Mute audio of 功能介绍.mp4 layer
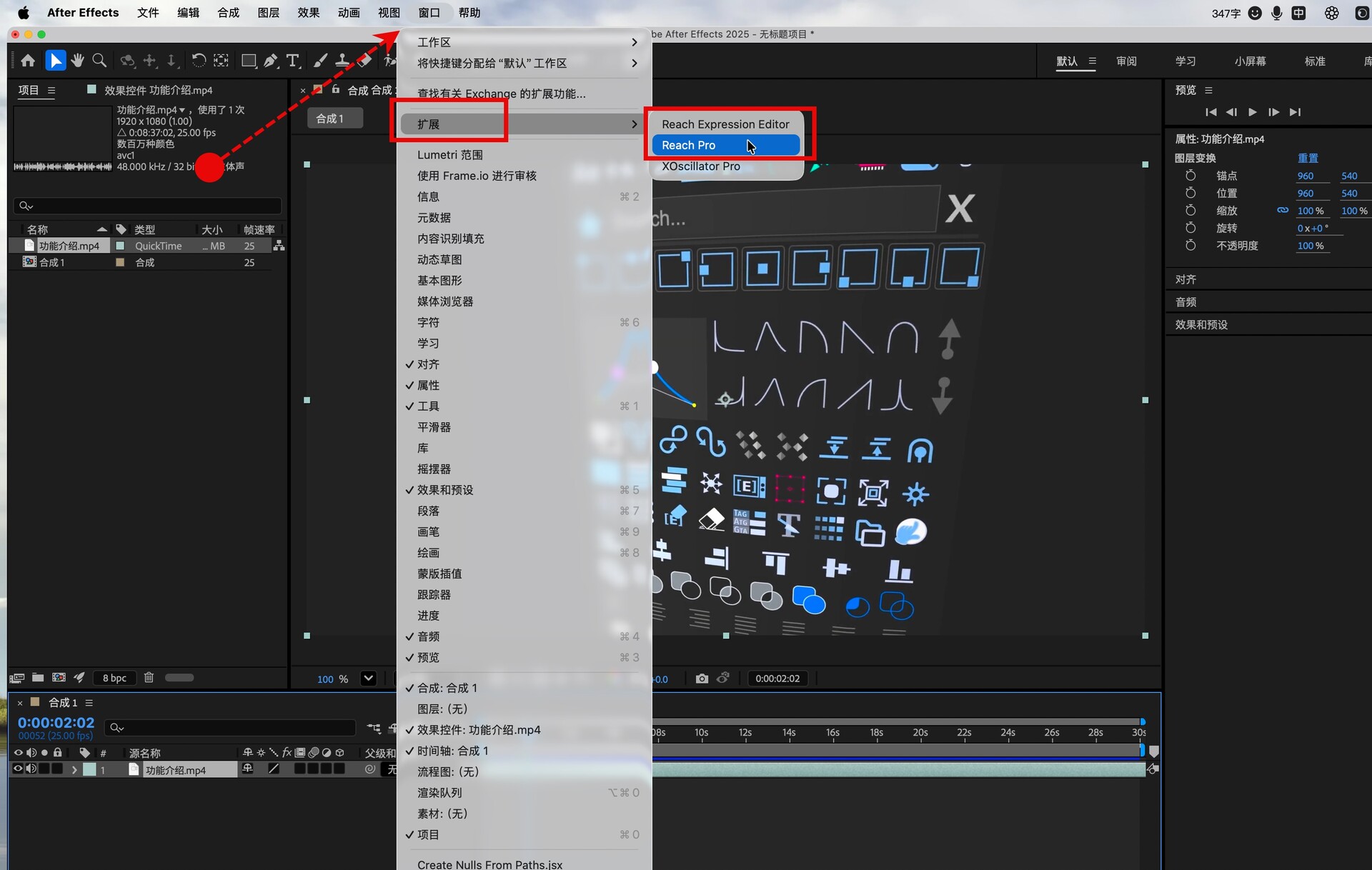1372x870 pixels. tap(31, 769)
